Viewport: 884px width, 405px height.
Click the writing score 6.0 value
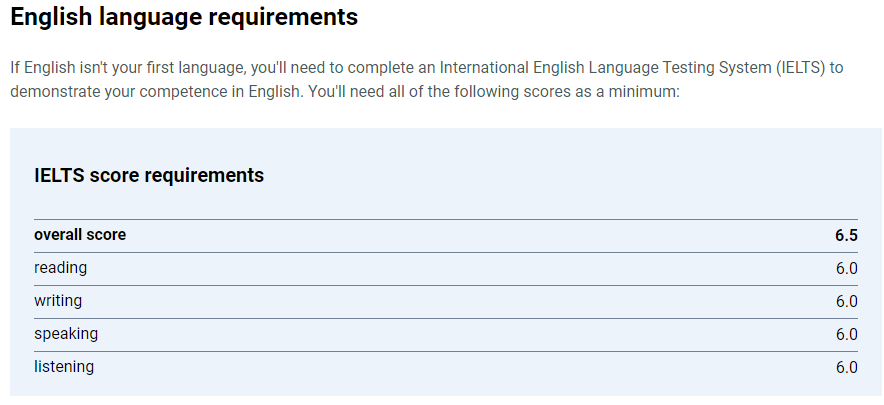pos(847,302)
